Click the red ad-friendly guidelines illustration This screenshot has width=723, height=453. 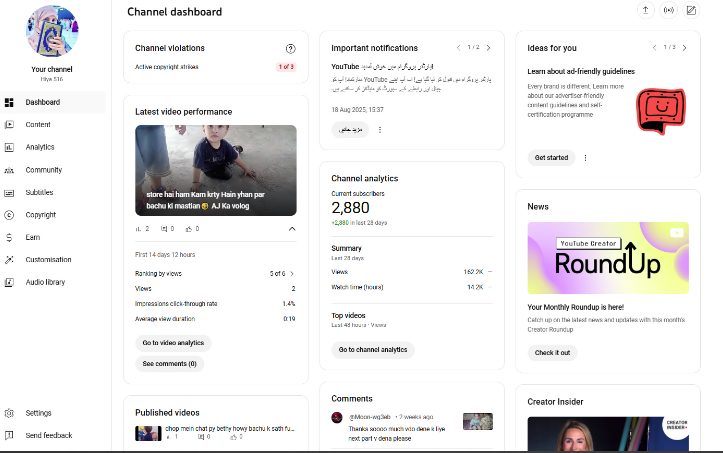661,111
